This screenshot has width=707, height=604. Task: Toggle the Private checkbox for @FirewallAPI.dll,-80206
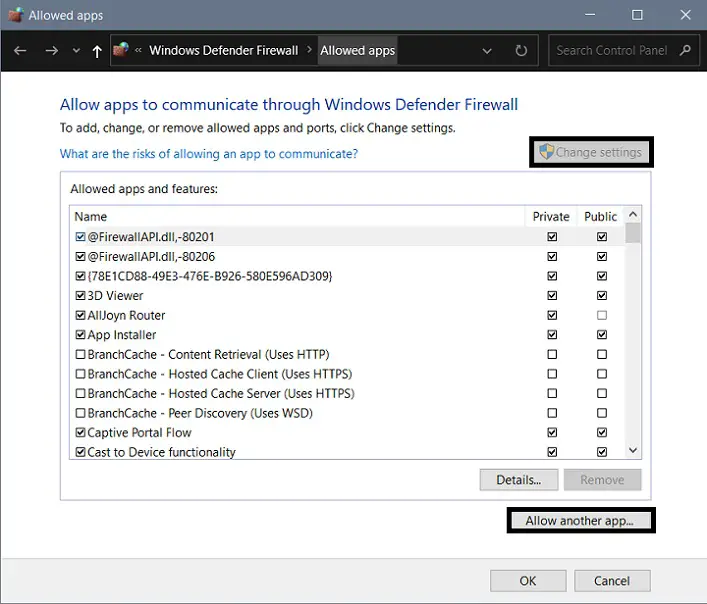pos(552,256)
